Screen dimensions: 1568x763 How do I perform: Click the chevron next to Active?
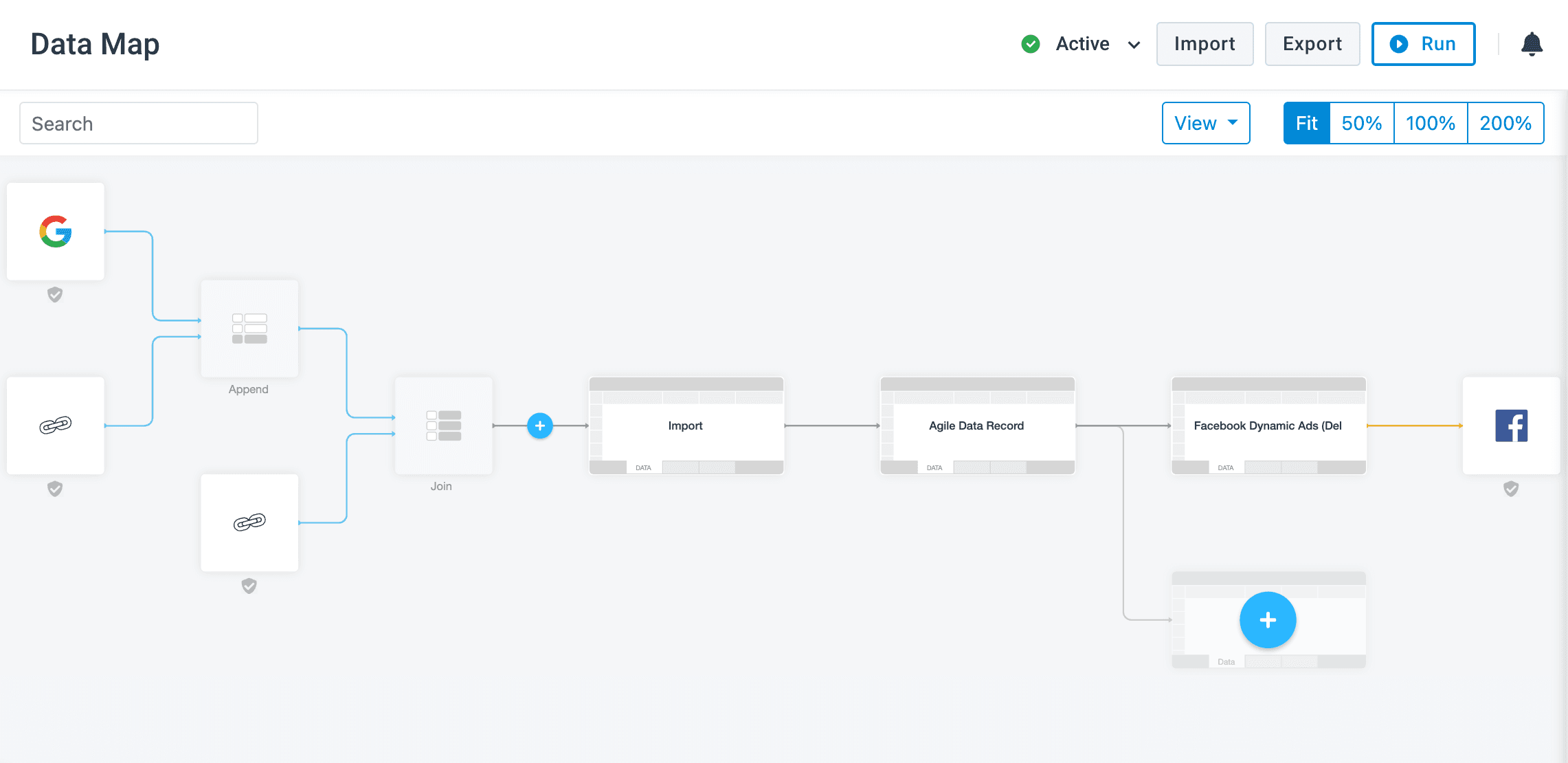point(1134,45)
